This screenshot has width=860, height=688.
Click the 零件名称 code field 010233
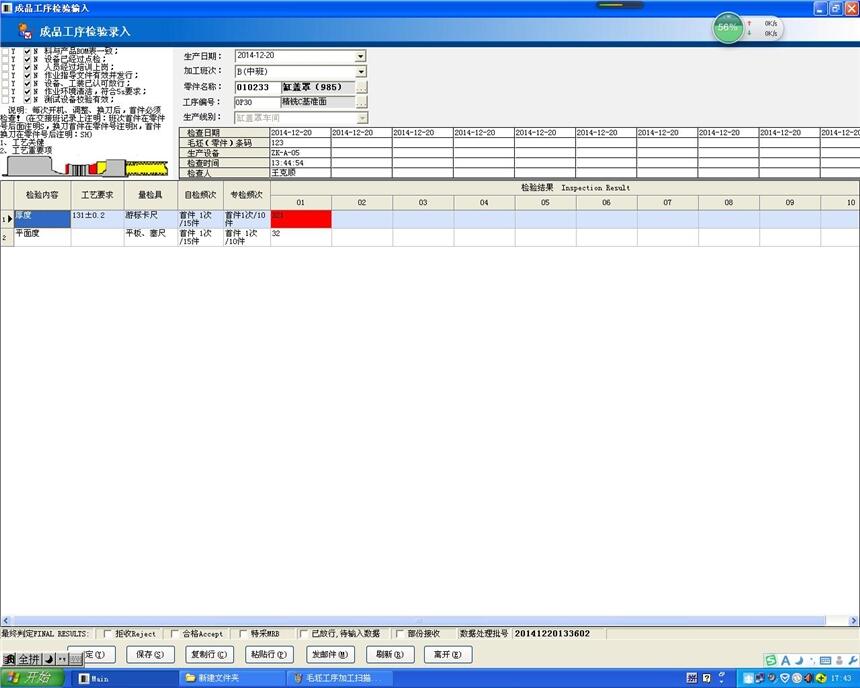pos(256,87)
